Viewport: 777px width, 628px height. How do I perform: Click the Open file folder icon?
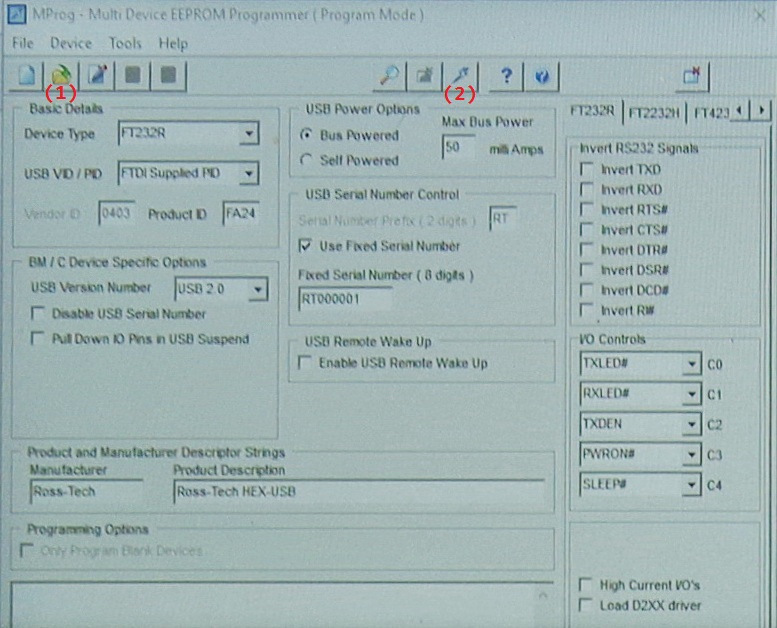(x=61, y=76)
